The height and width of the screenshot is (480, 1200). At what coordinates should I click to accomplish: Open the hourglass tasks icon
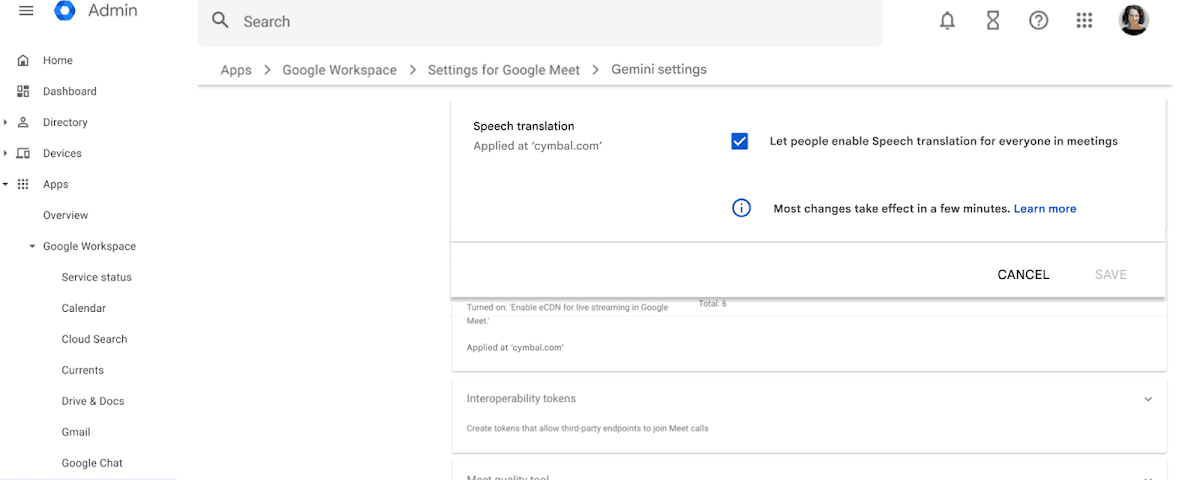coord(993,21)
